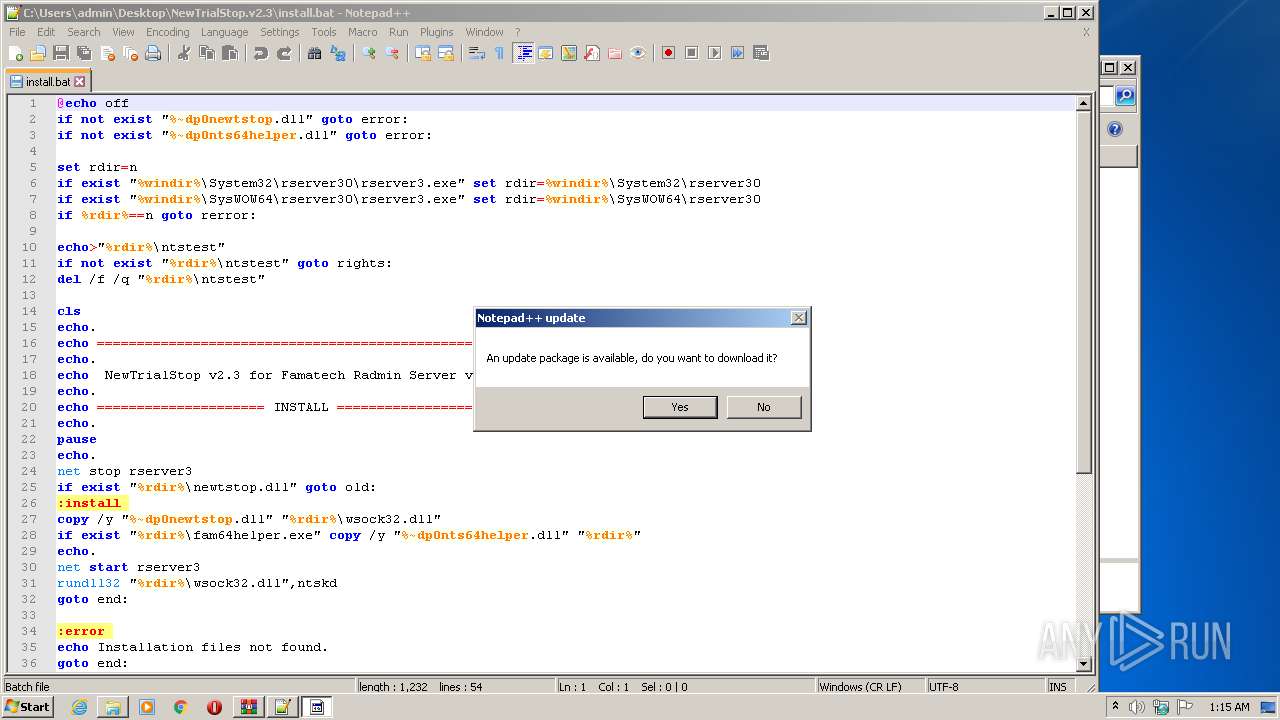Close the Notepad++ update dialog
This screenshot has height=720, width=1280.
[798, 318]
